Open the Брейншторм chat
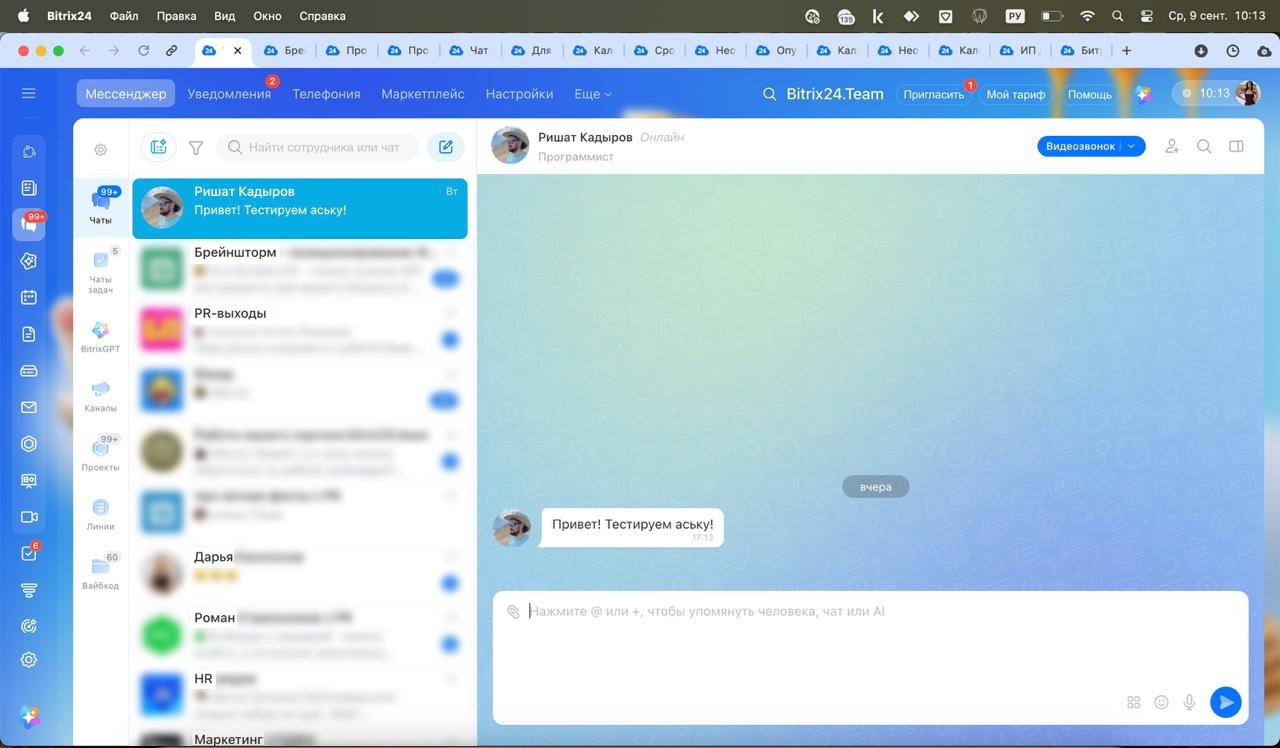The height and width of the screenshot is (748, 1280). point(300,269)
